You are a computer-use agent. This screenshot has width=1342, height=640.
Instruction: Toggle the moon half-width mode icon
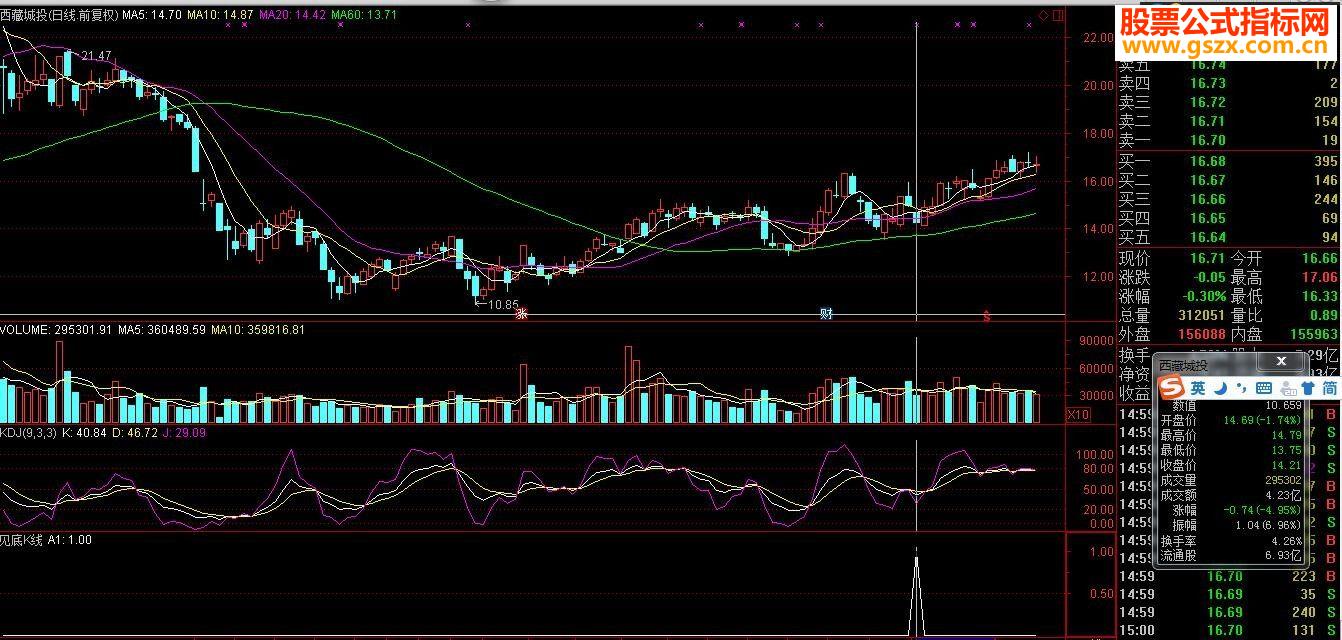coord(1220,387)
